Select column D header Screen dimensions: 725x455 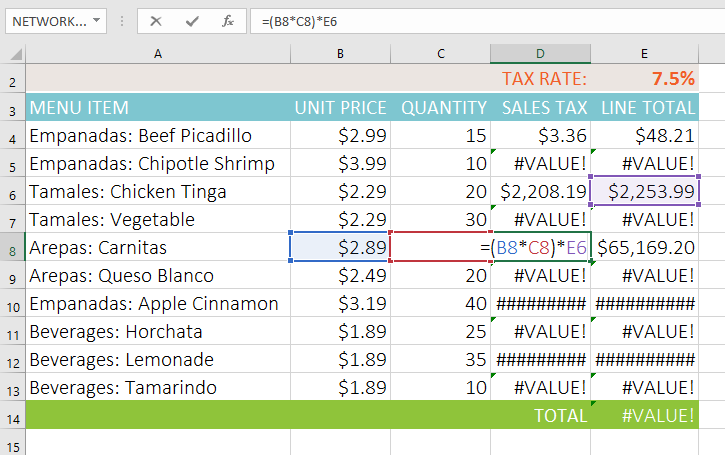pos(540,53)
